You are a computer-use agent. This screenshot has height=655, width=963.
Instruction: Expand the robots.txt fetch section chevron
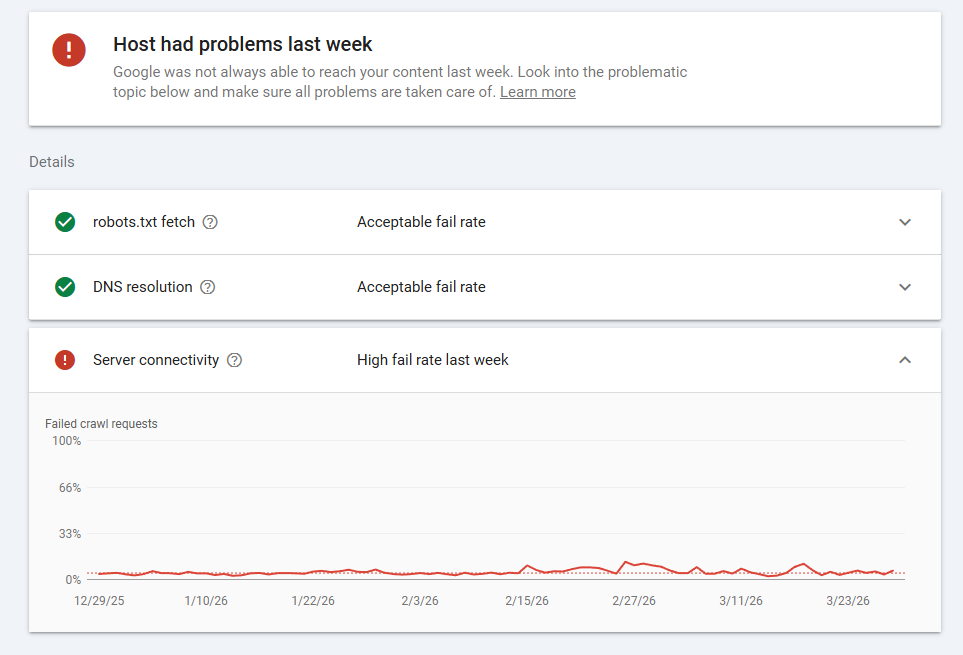click(905, 222)
